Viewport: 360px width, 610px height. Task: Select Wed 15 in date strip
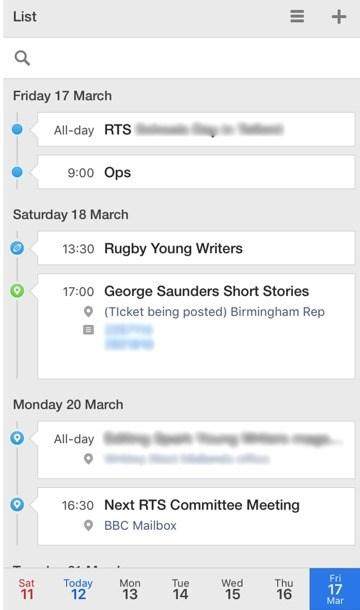pyautogui.click(x=232, y=589)
